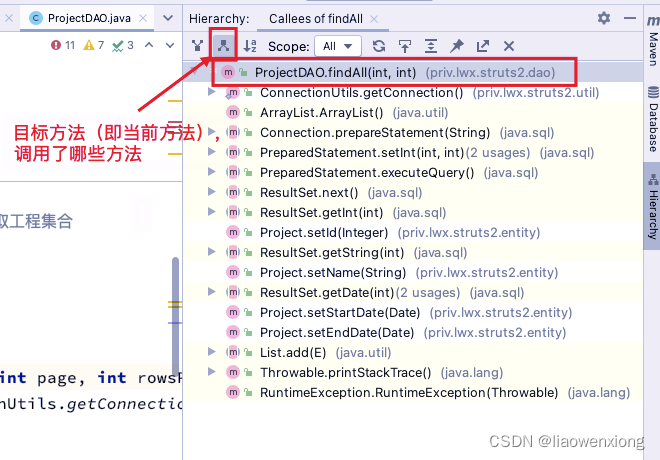Switch to Caller Methods Hierarchy view
Screen dimensions: 660x460
click(197, 46)
